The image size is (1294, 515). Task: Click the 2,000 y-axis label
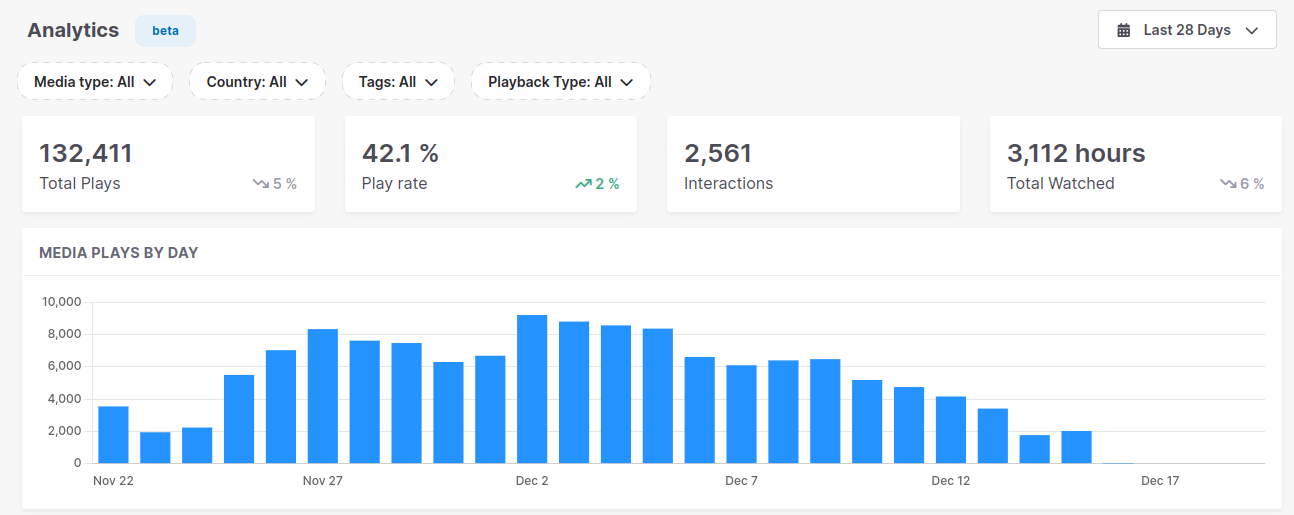(65, 431)
